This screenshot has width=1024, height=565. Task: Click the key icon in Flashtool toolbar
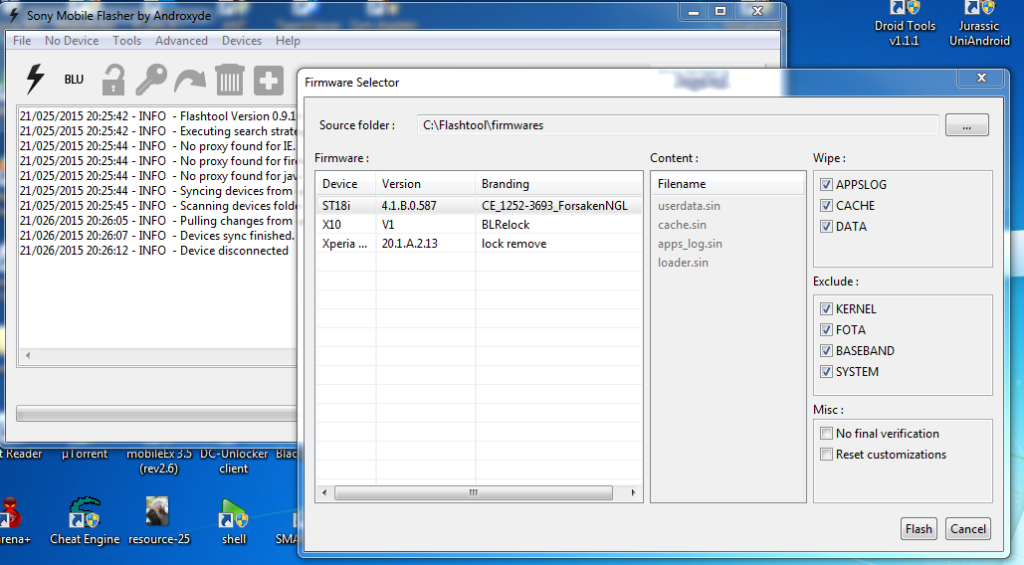(152, 80)
